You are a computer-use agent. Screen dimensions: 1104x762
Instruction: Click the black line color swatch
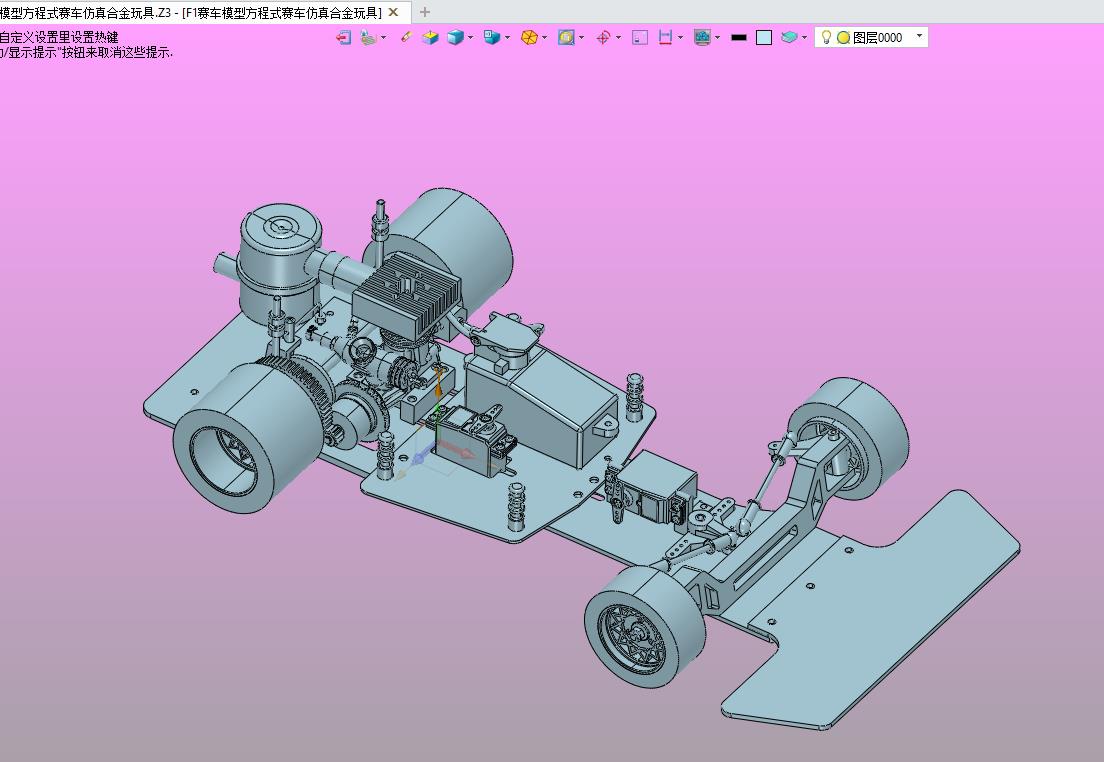(739, 37)
